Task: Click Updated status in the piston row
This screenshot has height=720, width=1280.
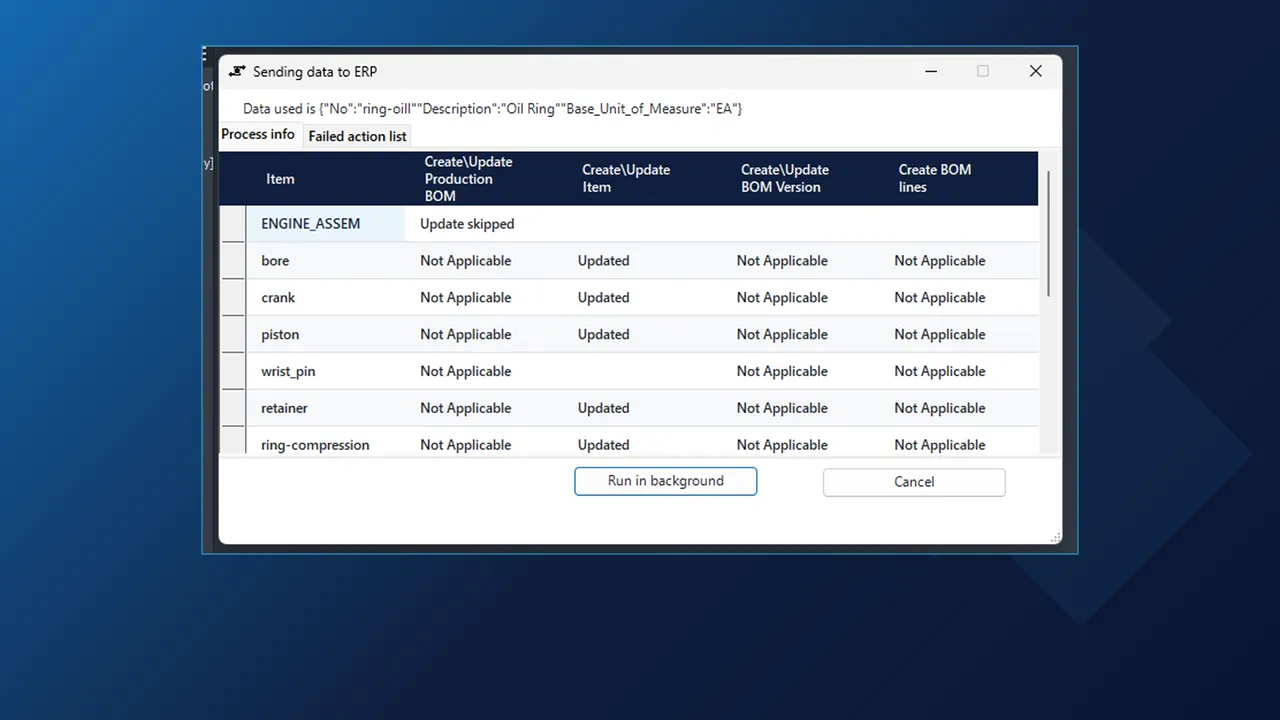Action: pyautogui.click(x=603, y=335)
